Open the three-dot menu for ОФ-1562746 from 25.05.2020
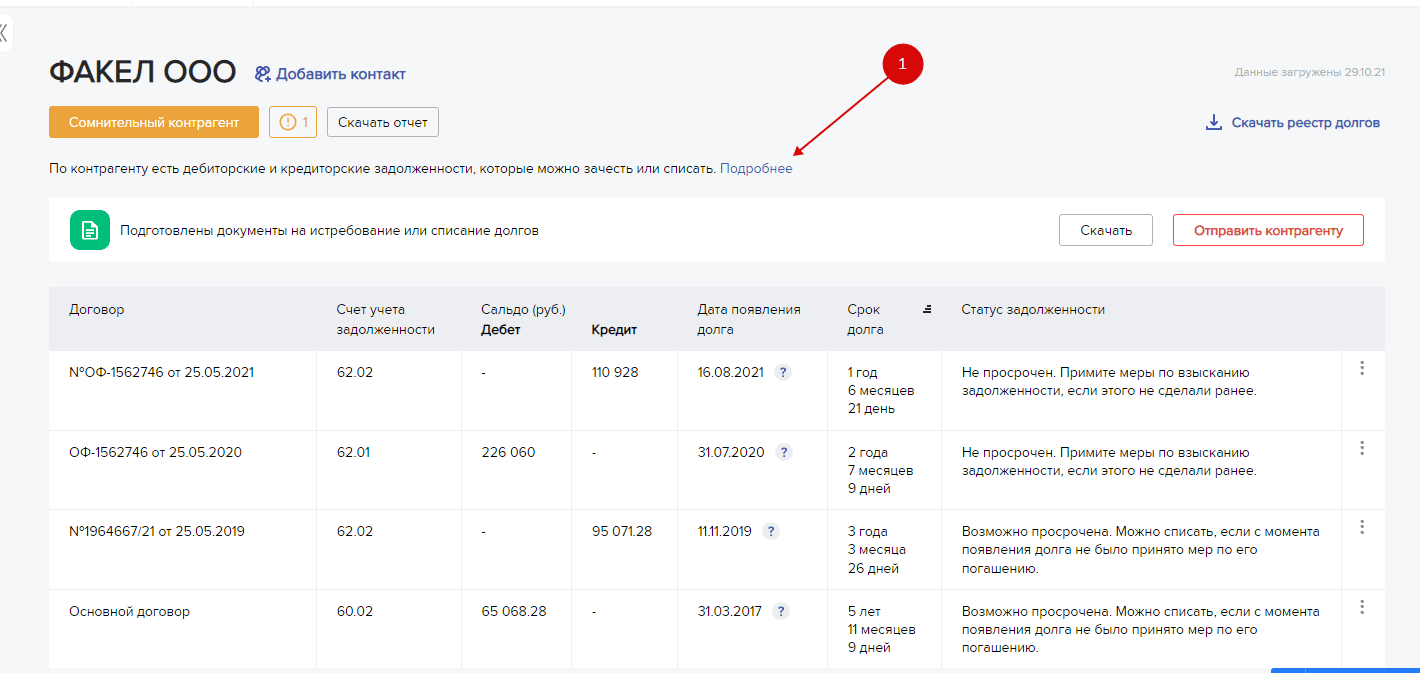 coord(1361,448)
